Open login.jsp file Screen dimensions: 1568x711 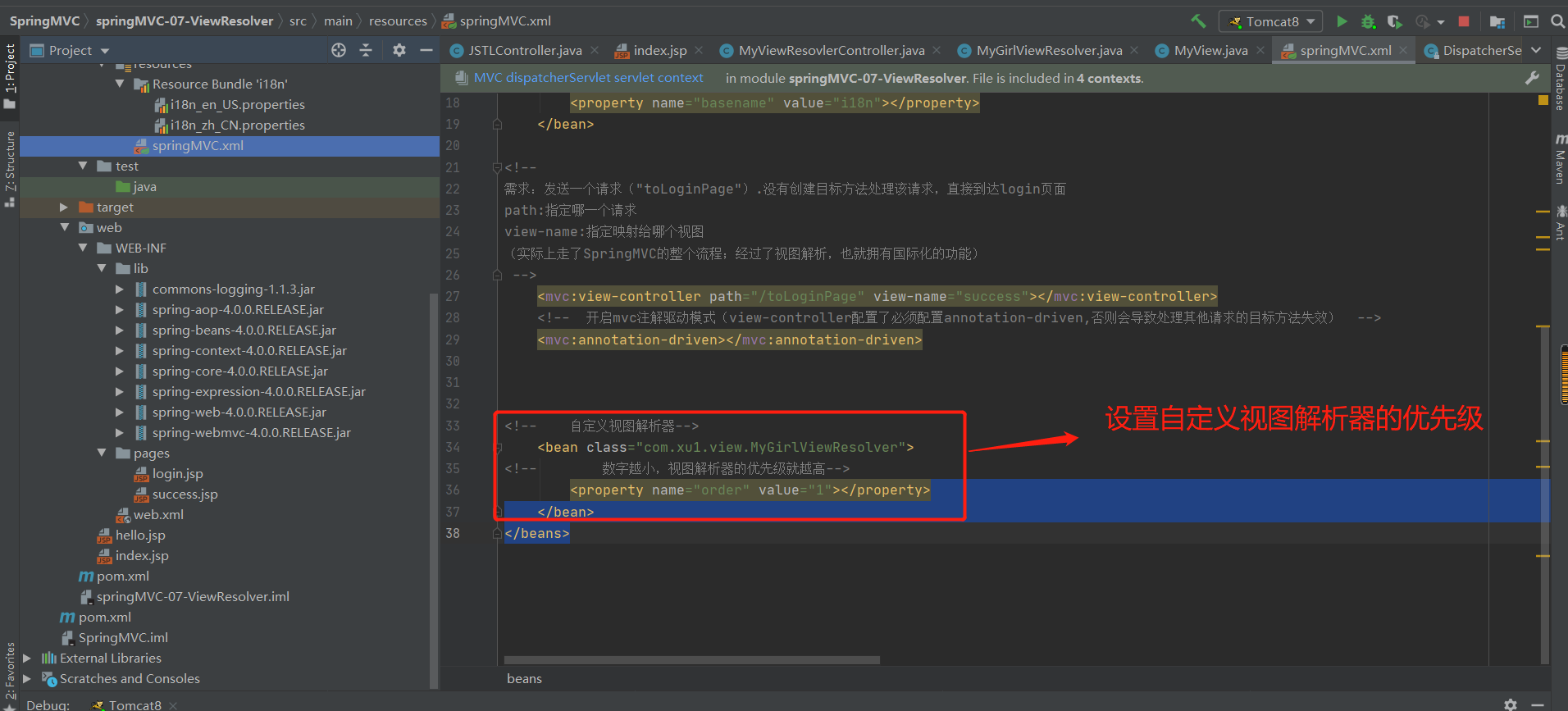point(169,474)
